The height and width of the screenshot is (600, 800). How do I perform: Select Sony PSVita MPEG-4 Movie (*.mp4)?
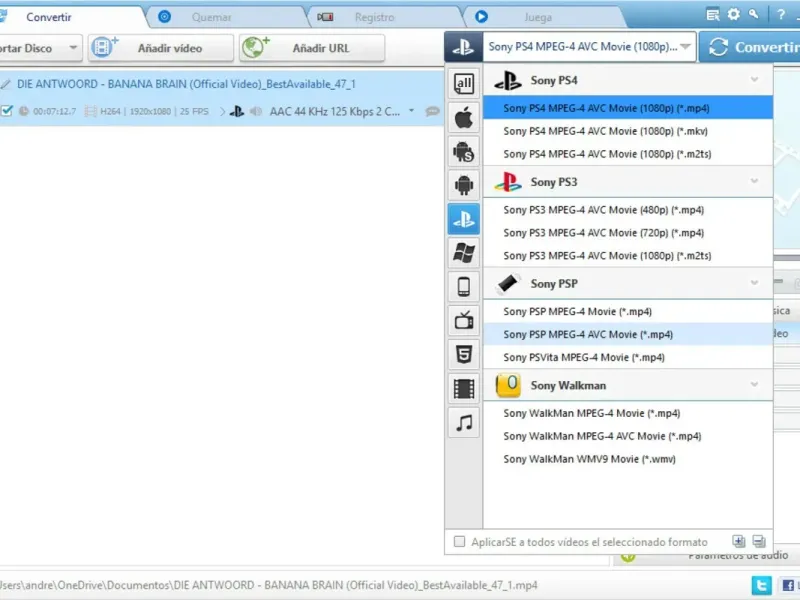click(628, 357)
